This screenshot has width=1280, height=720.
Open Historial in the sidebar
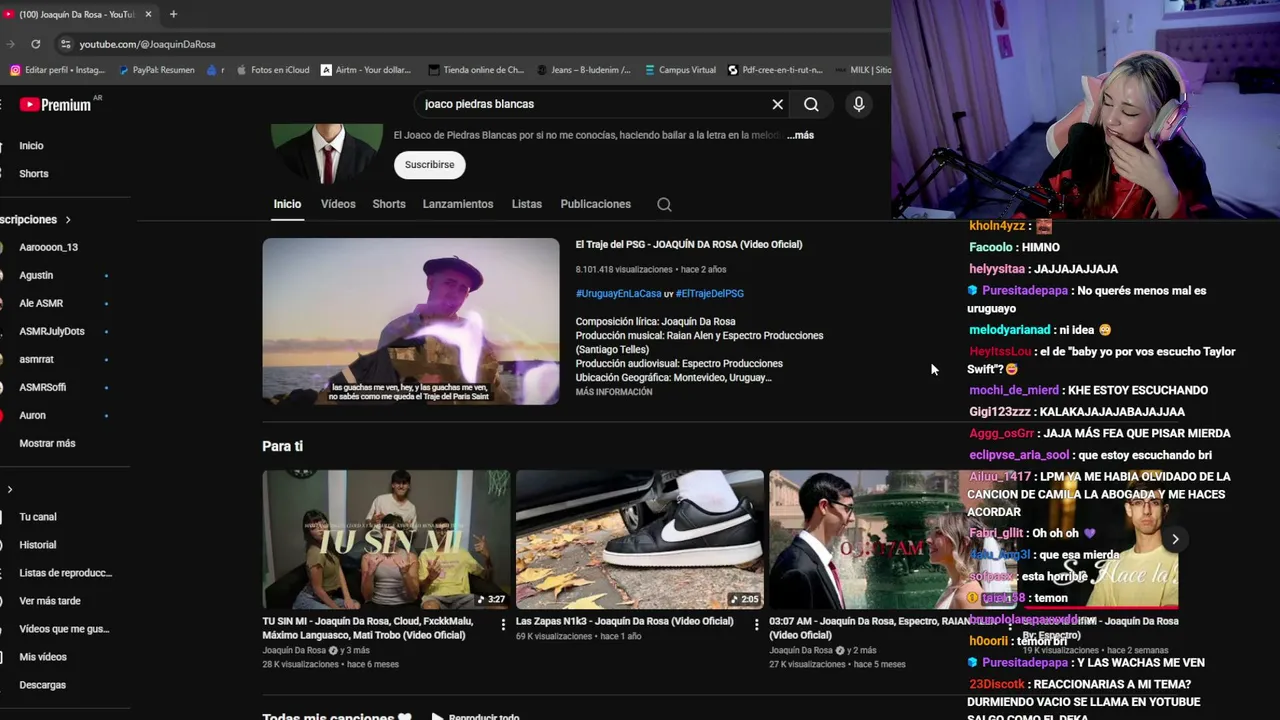point(38,545)
